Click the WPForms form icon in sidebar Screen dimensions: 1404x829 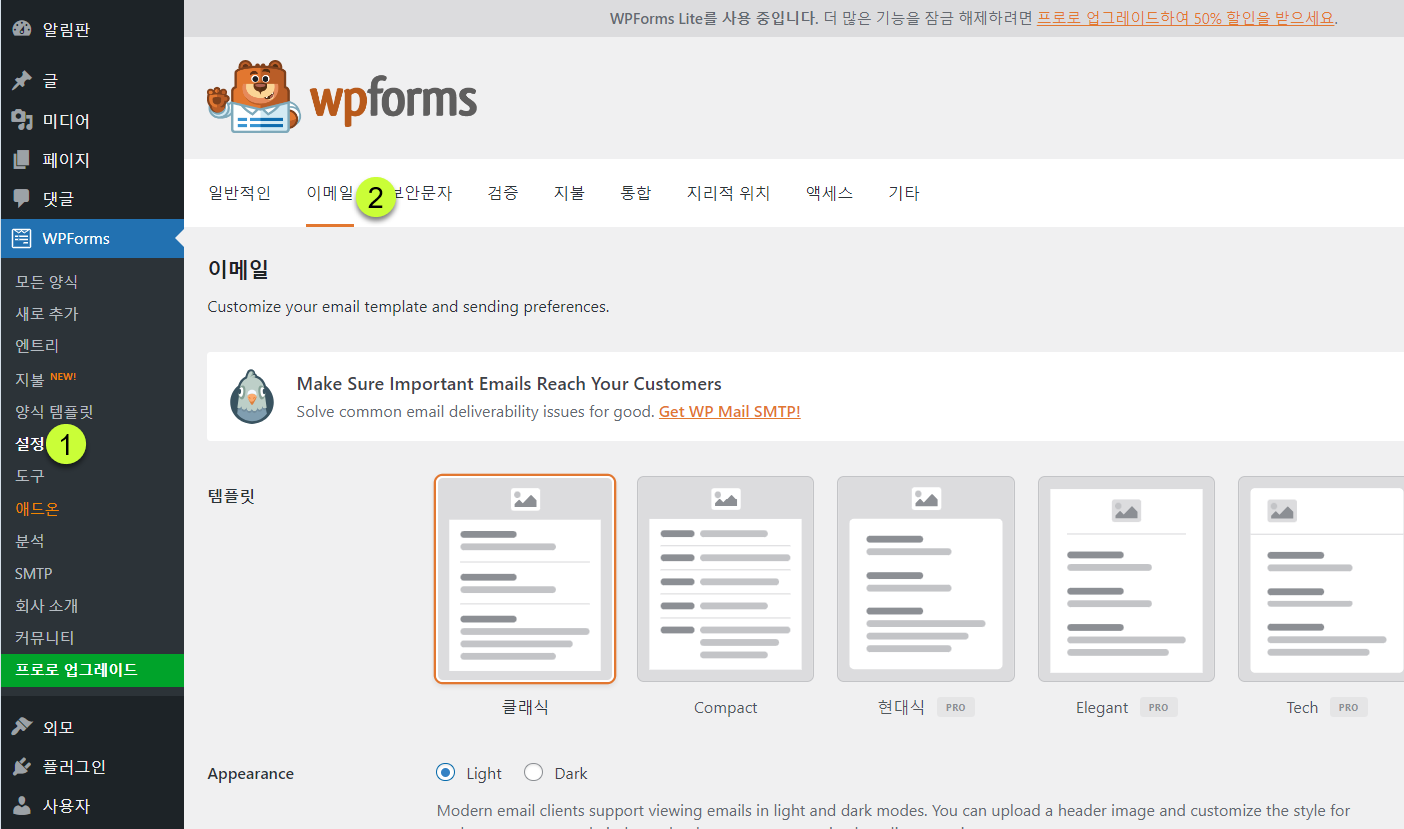click(x=22, y=238)
